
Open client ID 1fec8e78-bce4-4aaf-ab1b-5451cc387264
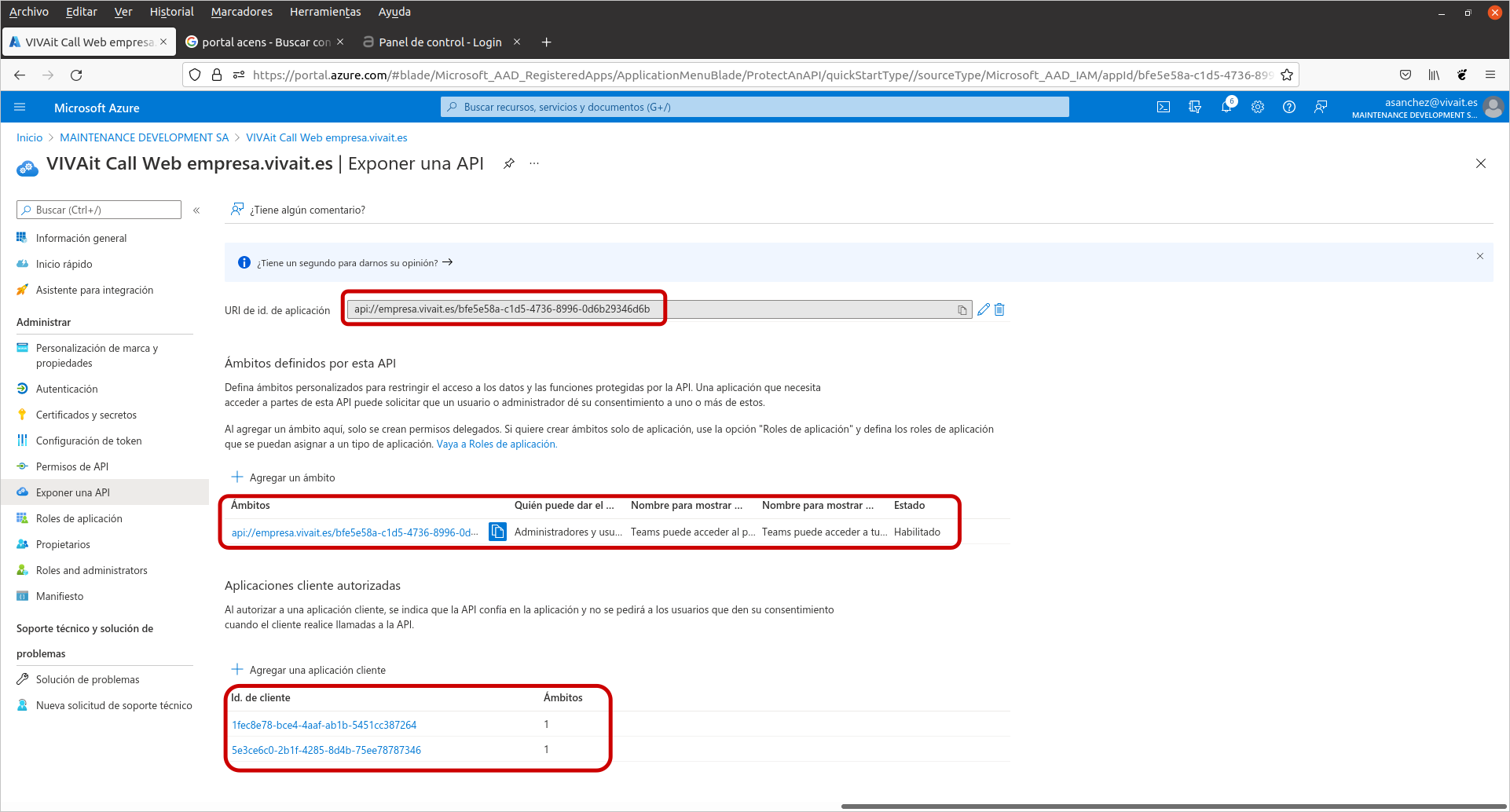[324, 725]
